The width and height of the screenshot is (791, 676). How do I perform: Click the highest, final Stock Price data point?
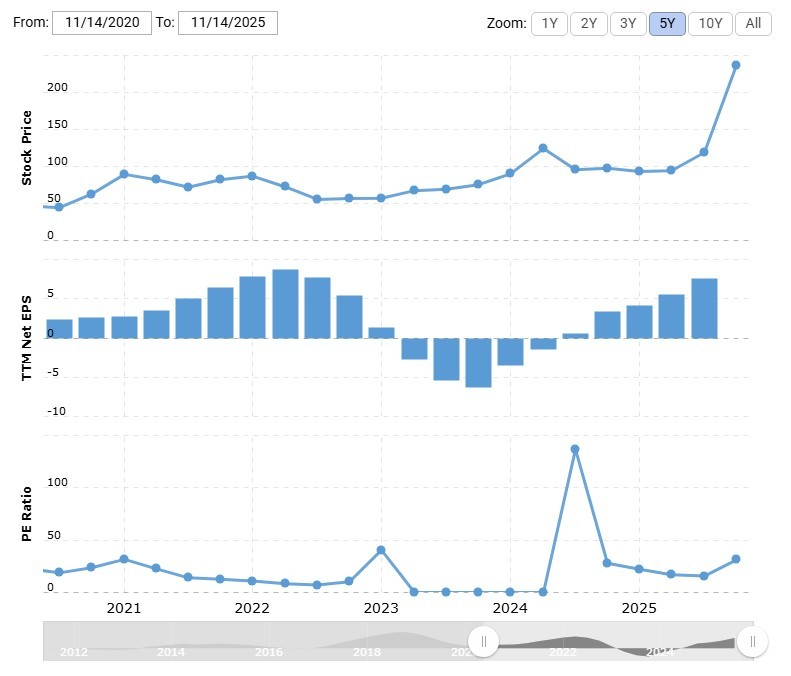[x=736, y=65]
